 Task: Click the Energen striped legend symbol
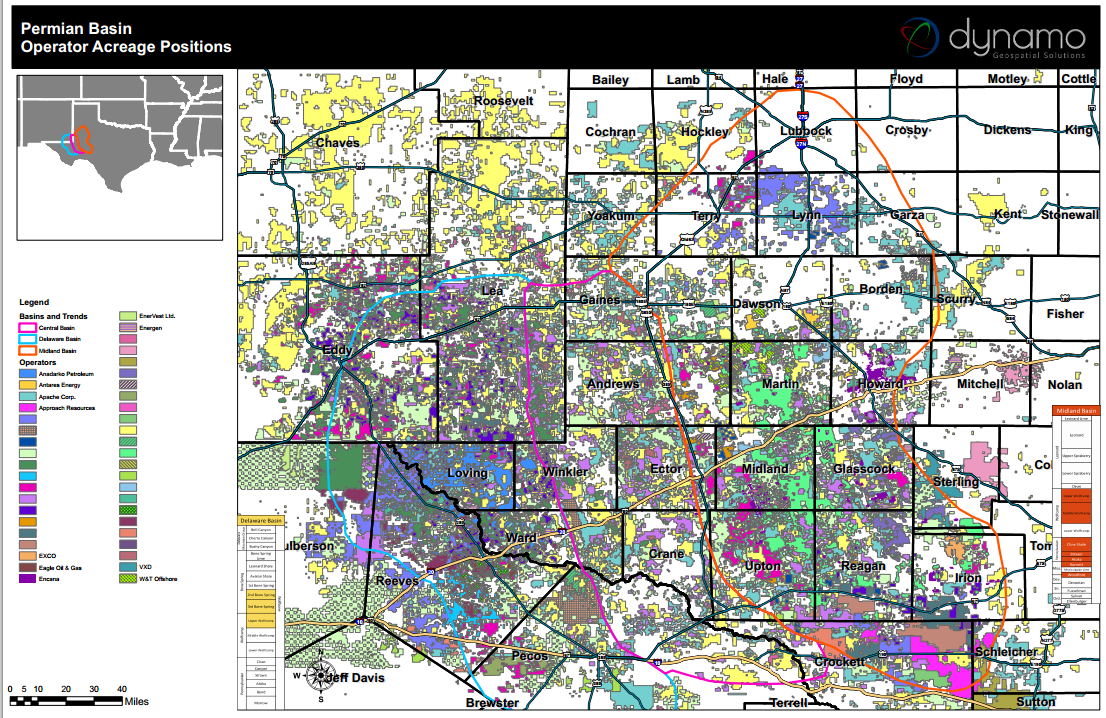(128, 327)
